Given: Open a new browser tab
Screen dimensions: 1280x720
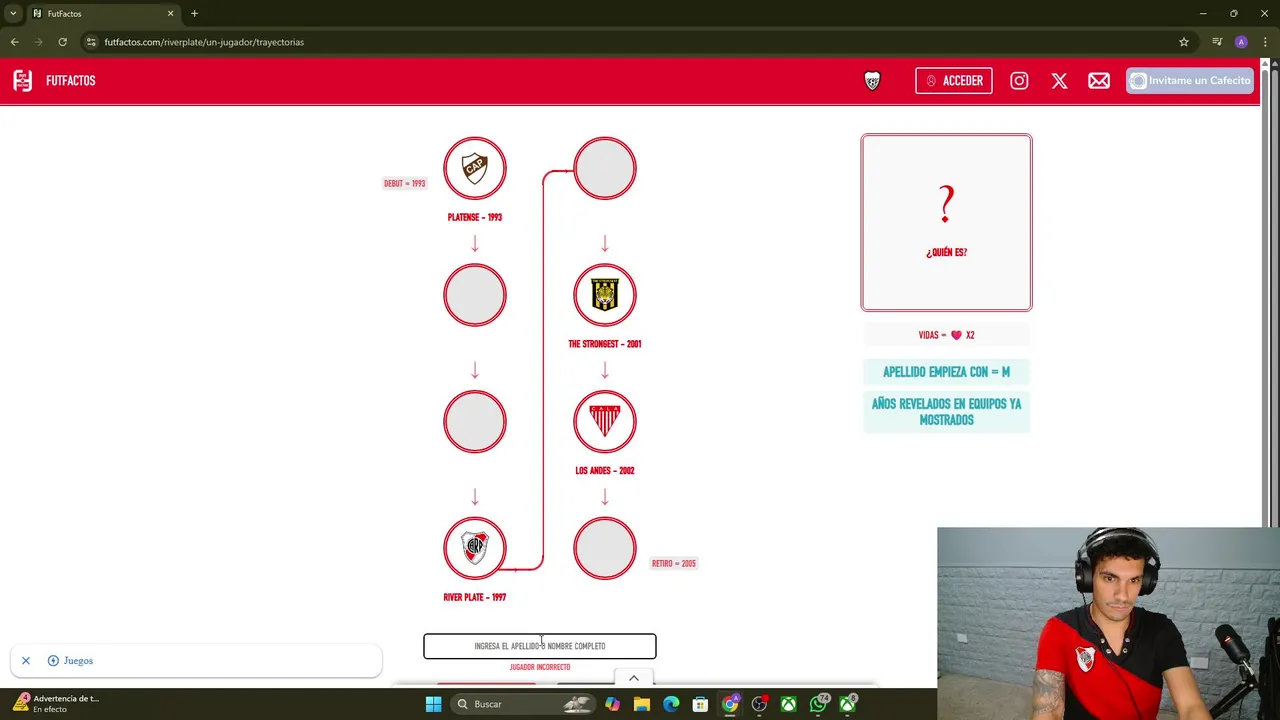Looking at the screenshot, I should (194, 14).
